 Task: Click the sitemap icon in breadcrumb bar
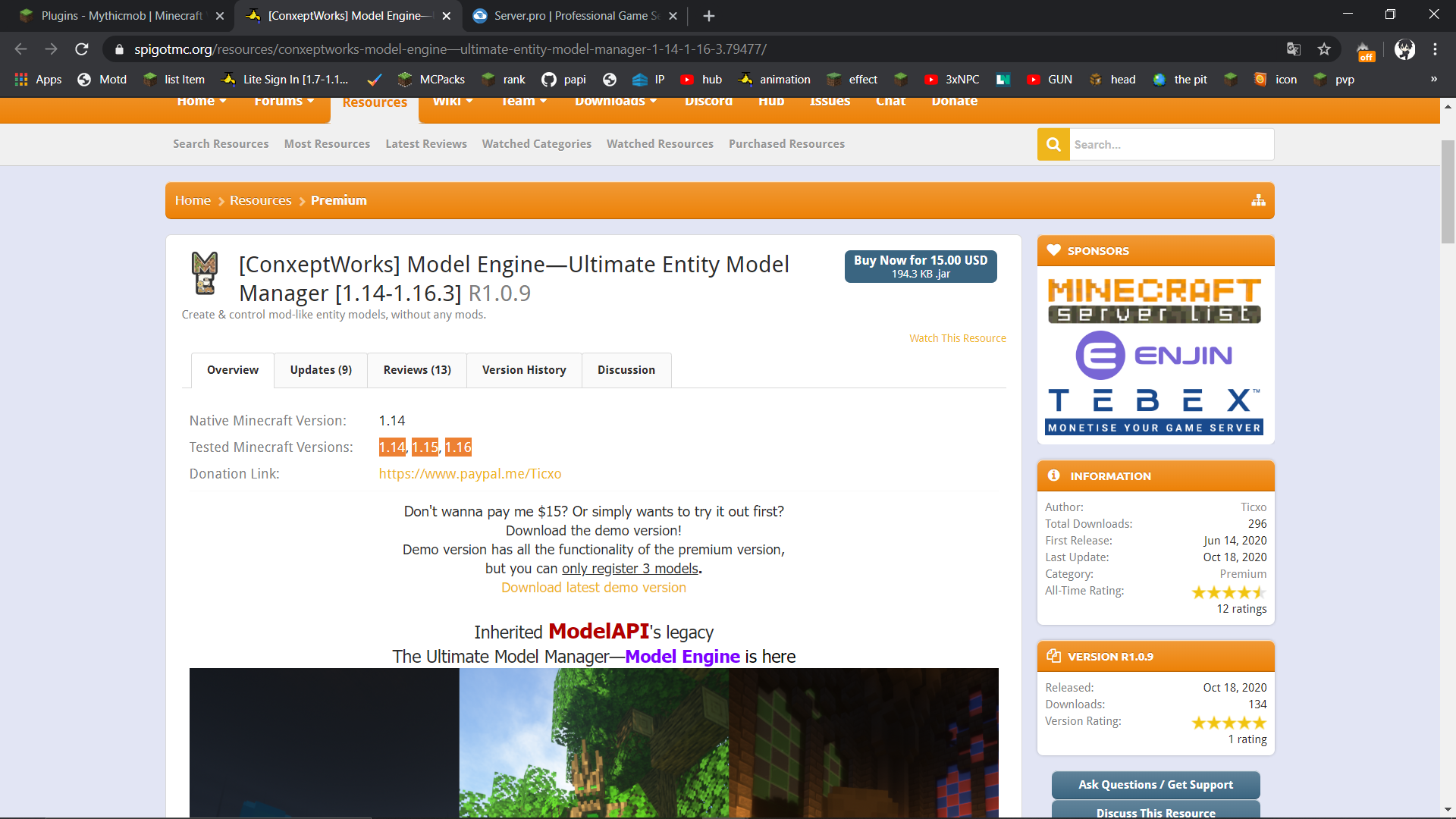(1258, 200)
